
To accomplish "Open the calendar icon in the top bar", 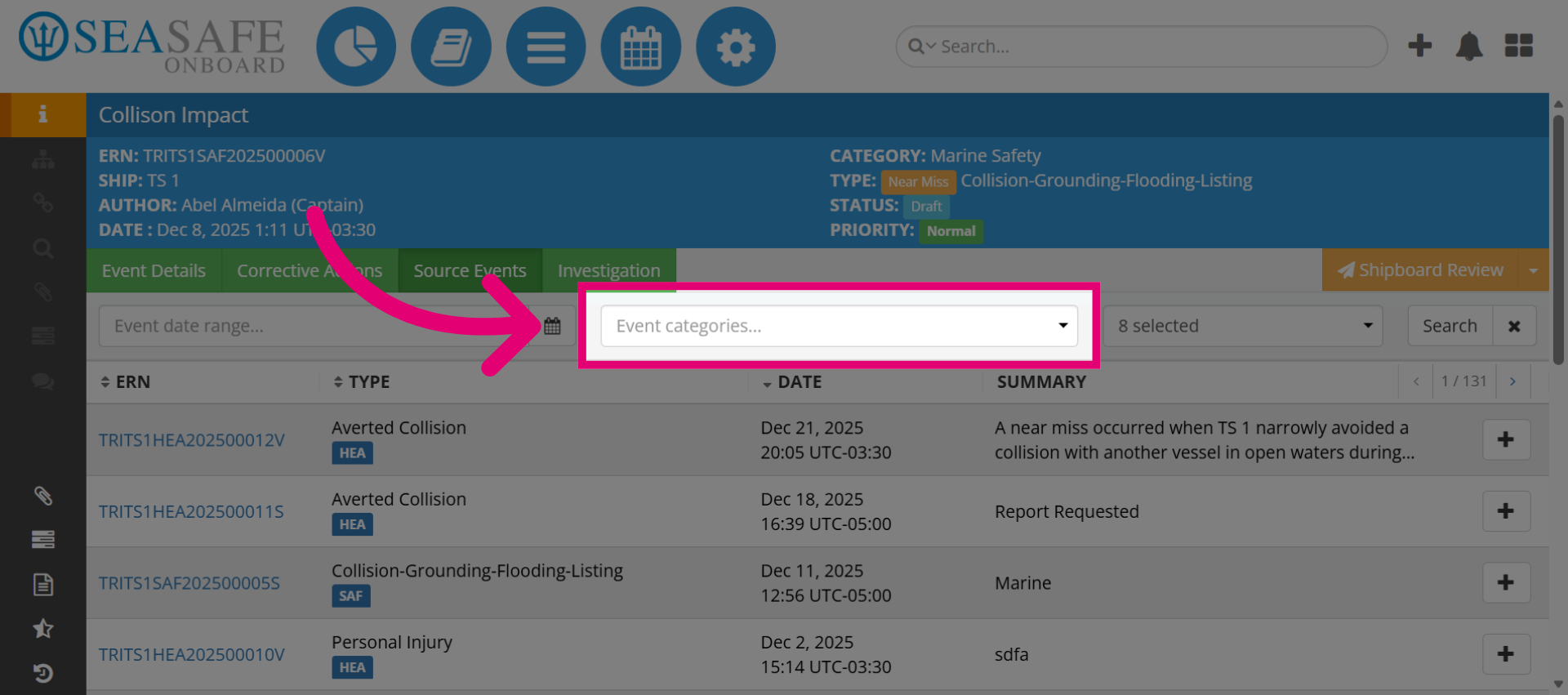I will click(x=641, y=47).
